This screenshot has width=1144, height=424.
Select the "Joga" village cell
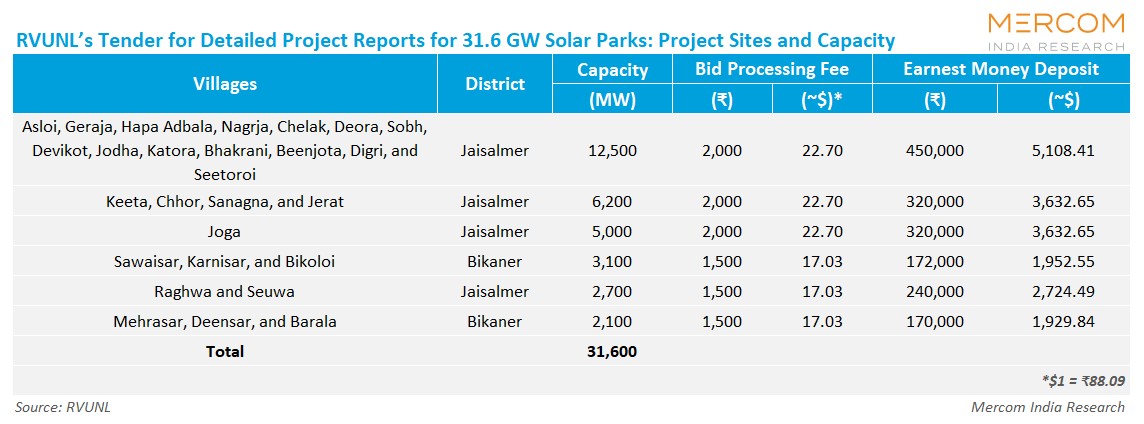tap(225, 232)
